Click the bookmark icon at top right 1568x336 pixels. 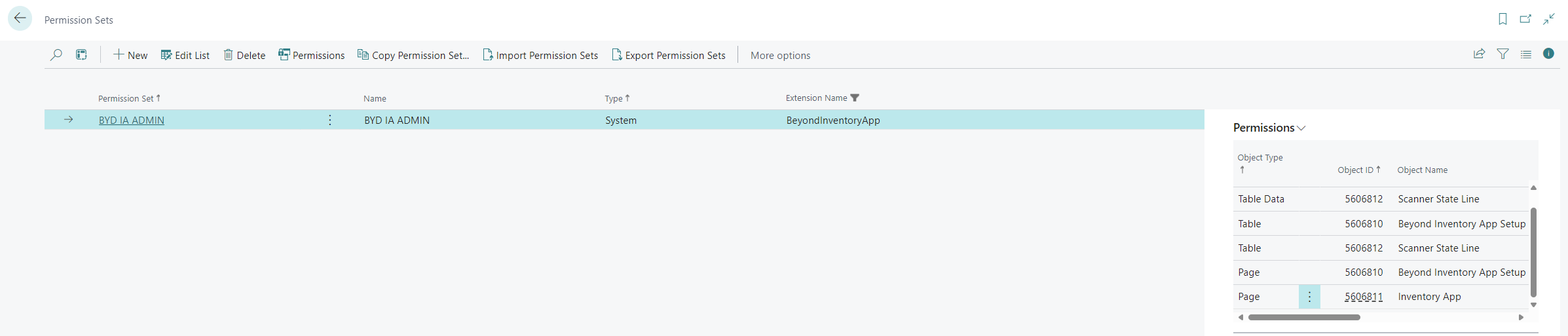point(1503,19)
